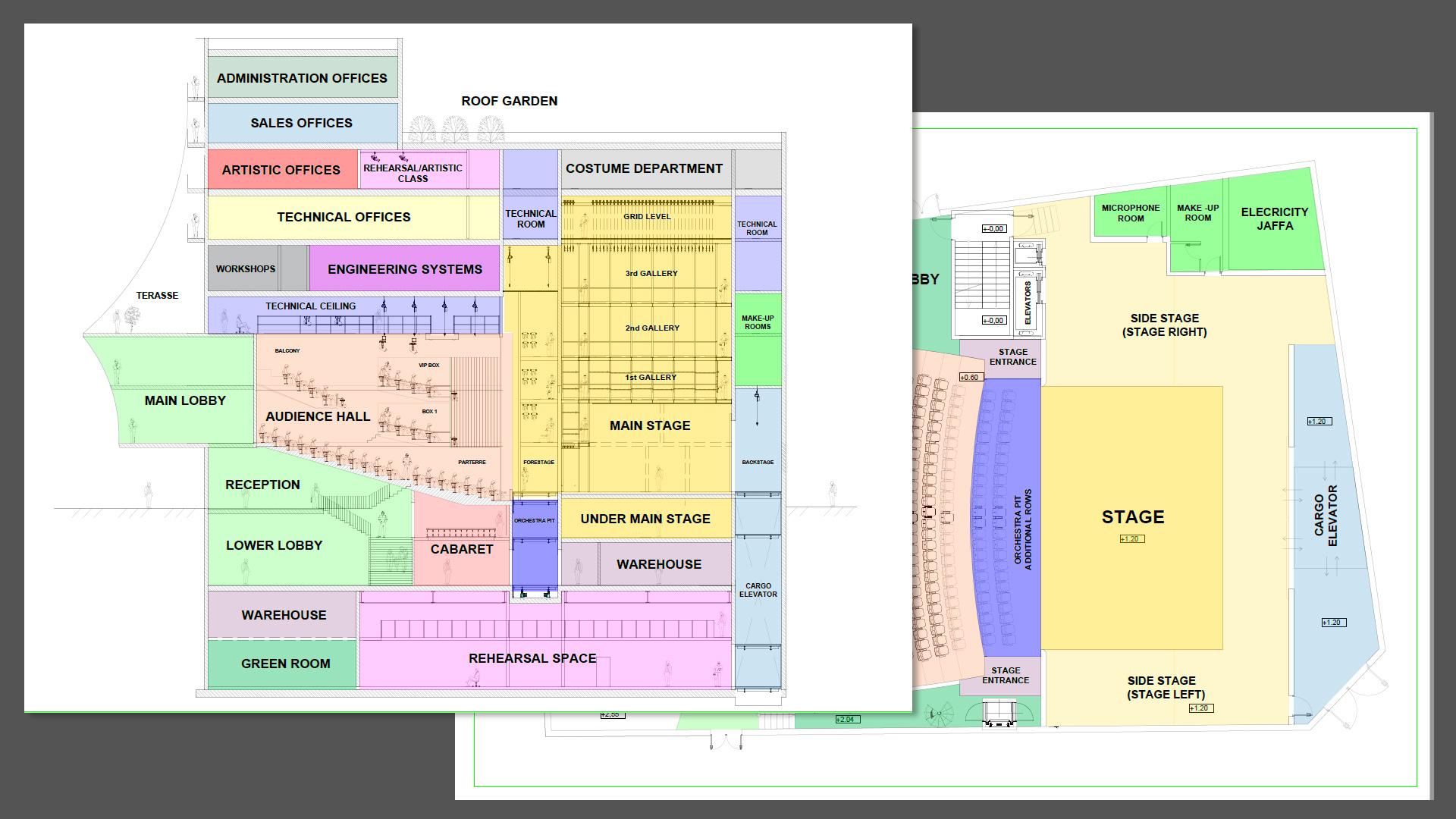Click the TERASSE label
Viewport: 1456px width, 819px height.
pyautogui.click(x=157, y=295)
